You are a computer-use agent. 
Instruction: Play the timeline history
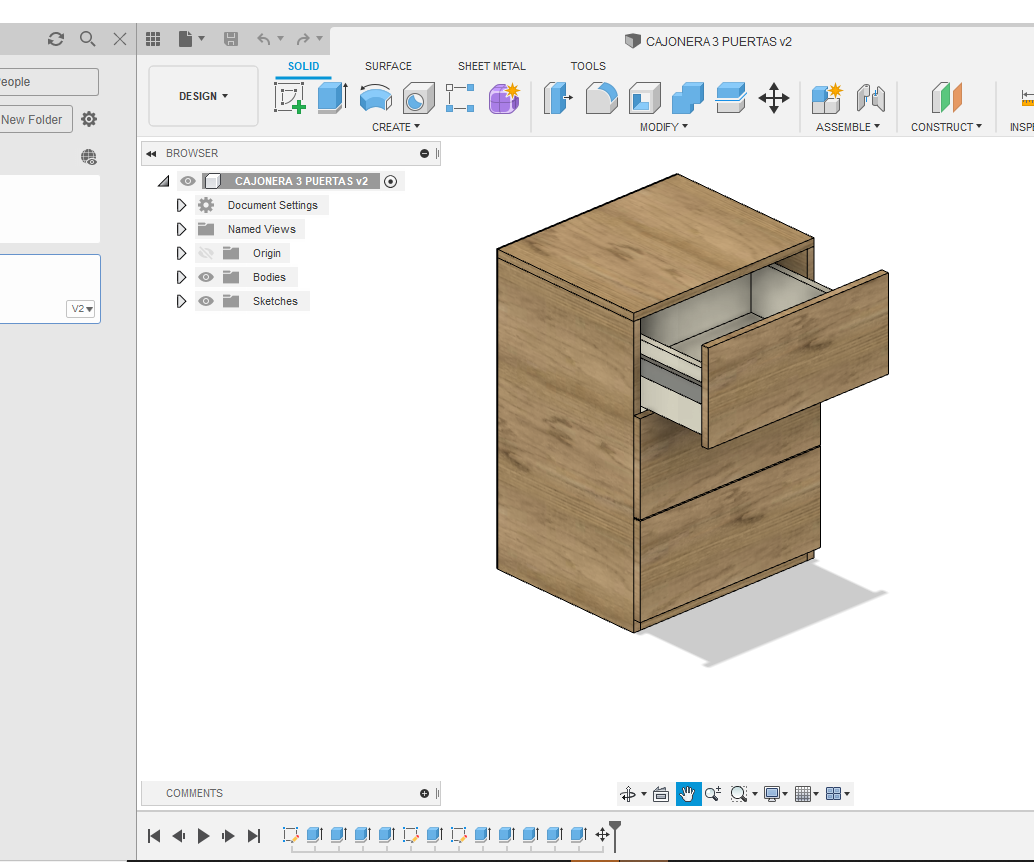[x=203, y=836]
